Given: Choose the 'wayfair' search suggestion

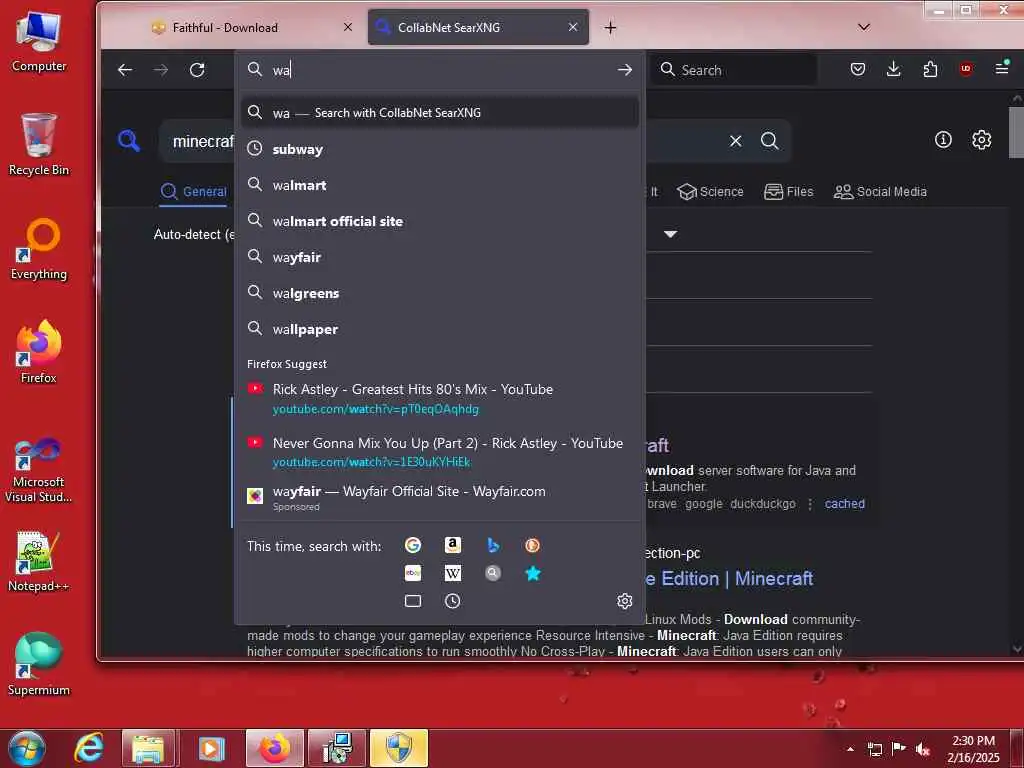Looking at the screenshot, I should click(x=440, y=257).
